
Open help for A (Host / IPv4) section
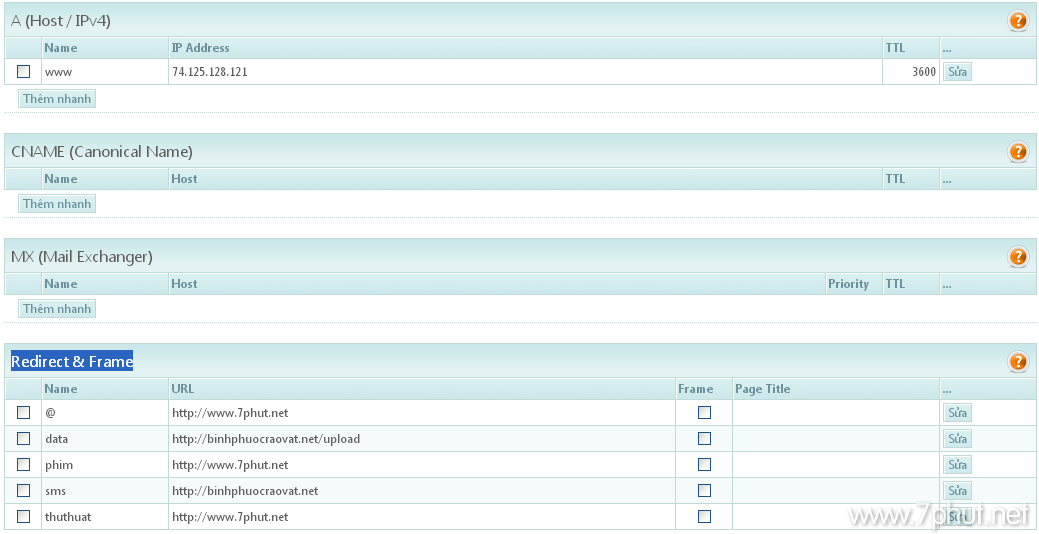click(x=1018, y=21)
